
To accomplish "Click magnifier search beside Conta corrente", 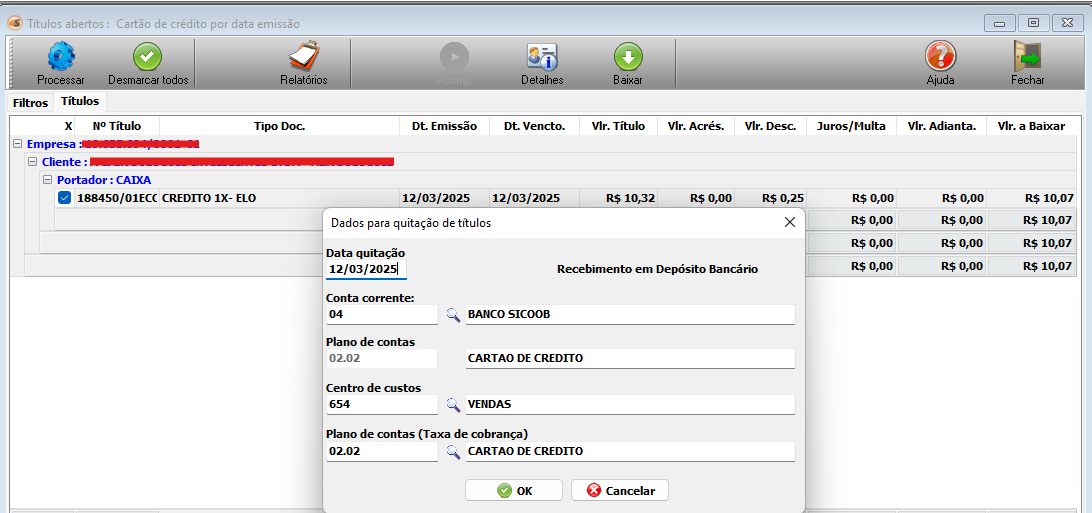I will [x=453, y=315].
